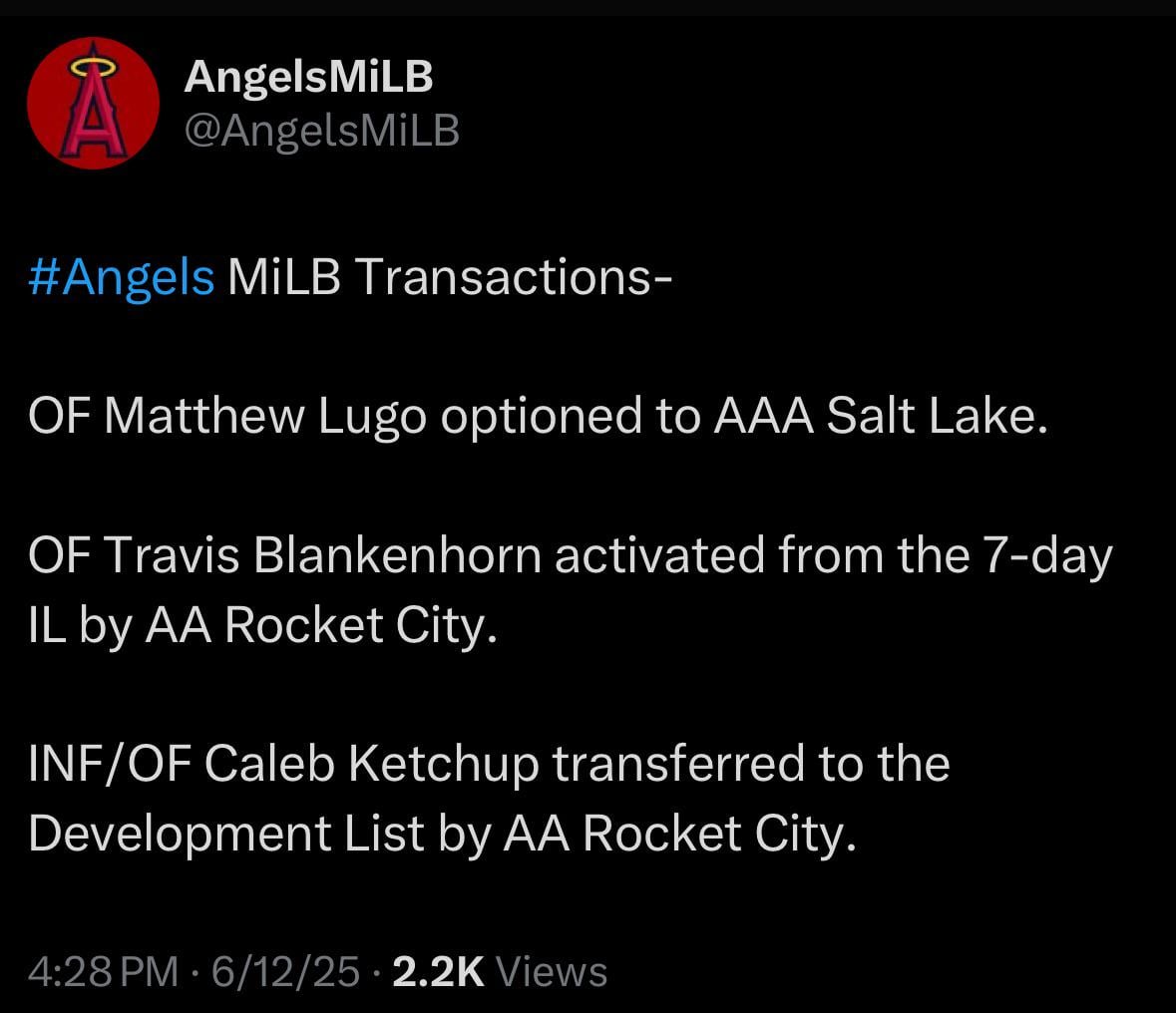Image resolution: width=1176 pixels, height=1013 pixels.
Task: Select the Caleb Ketchup transfer line
Action: tap(491, 761)
